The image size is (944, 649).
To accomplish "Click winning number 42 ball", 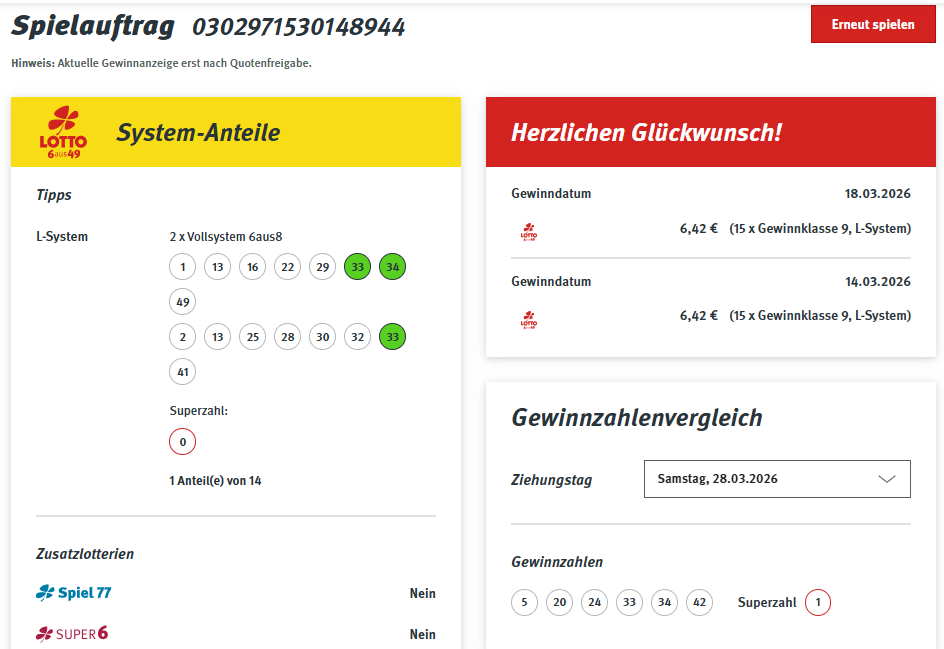I will pos(699,602).
